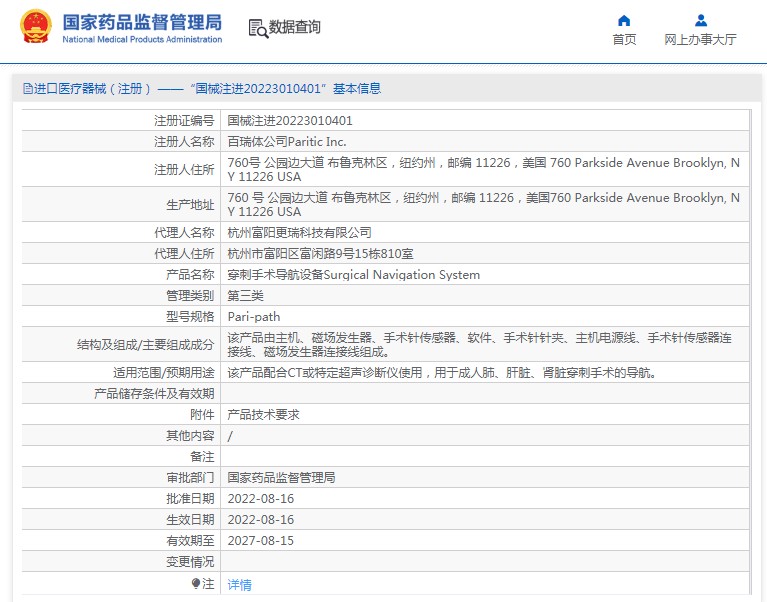The width and height of the screenshot is (767, 602).
Task: Select registration number 国械注进20223010401 cell
Action: (x=290, y=120)
